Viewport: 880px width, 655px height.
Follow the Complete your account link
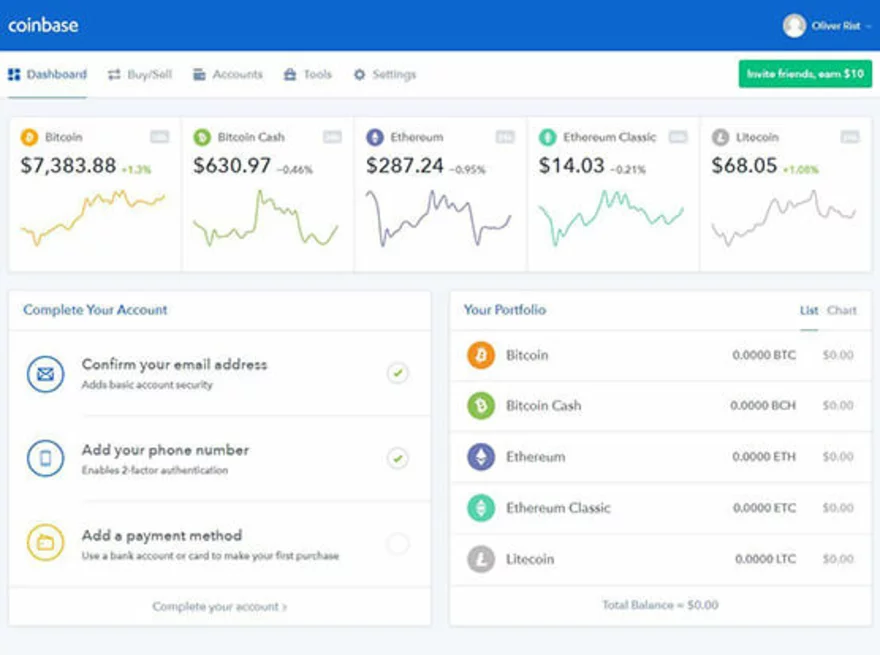point(219,606)
